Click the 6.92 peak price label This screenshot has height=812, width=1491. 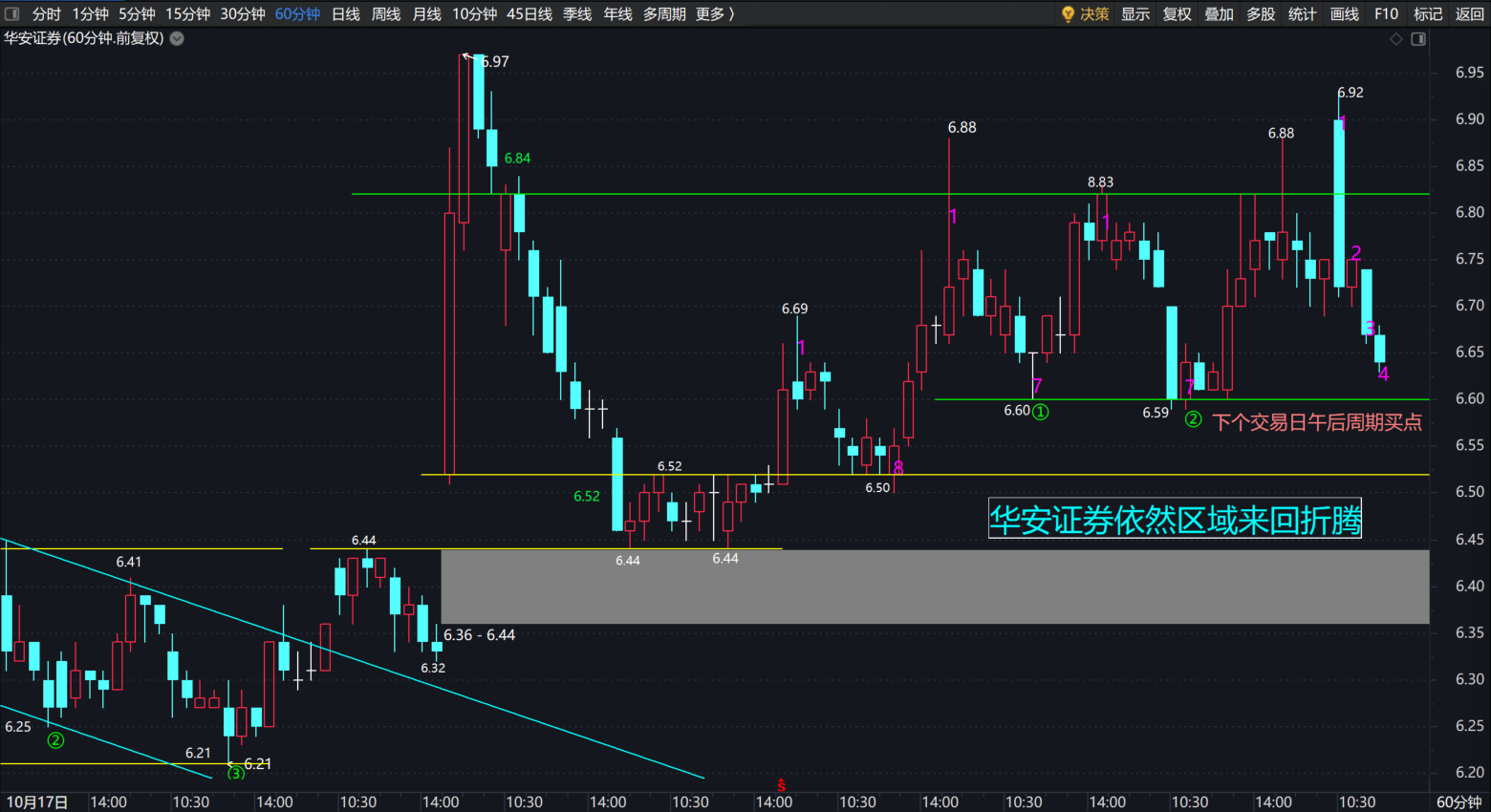click(x=1351, y=93)
